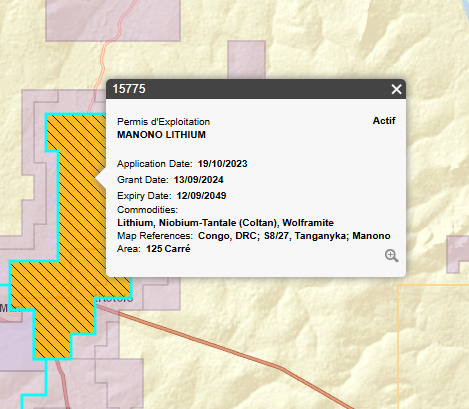Click the 'Commodities:' label
Screen dimensions: 469x409
pos(147,210)
